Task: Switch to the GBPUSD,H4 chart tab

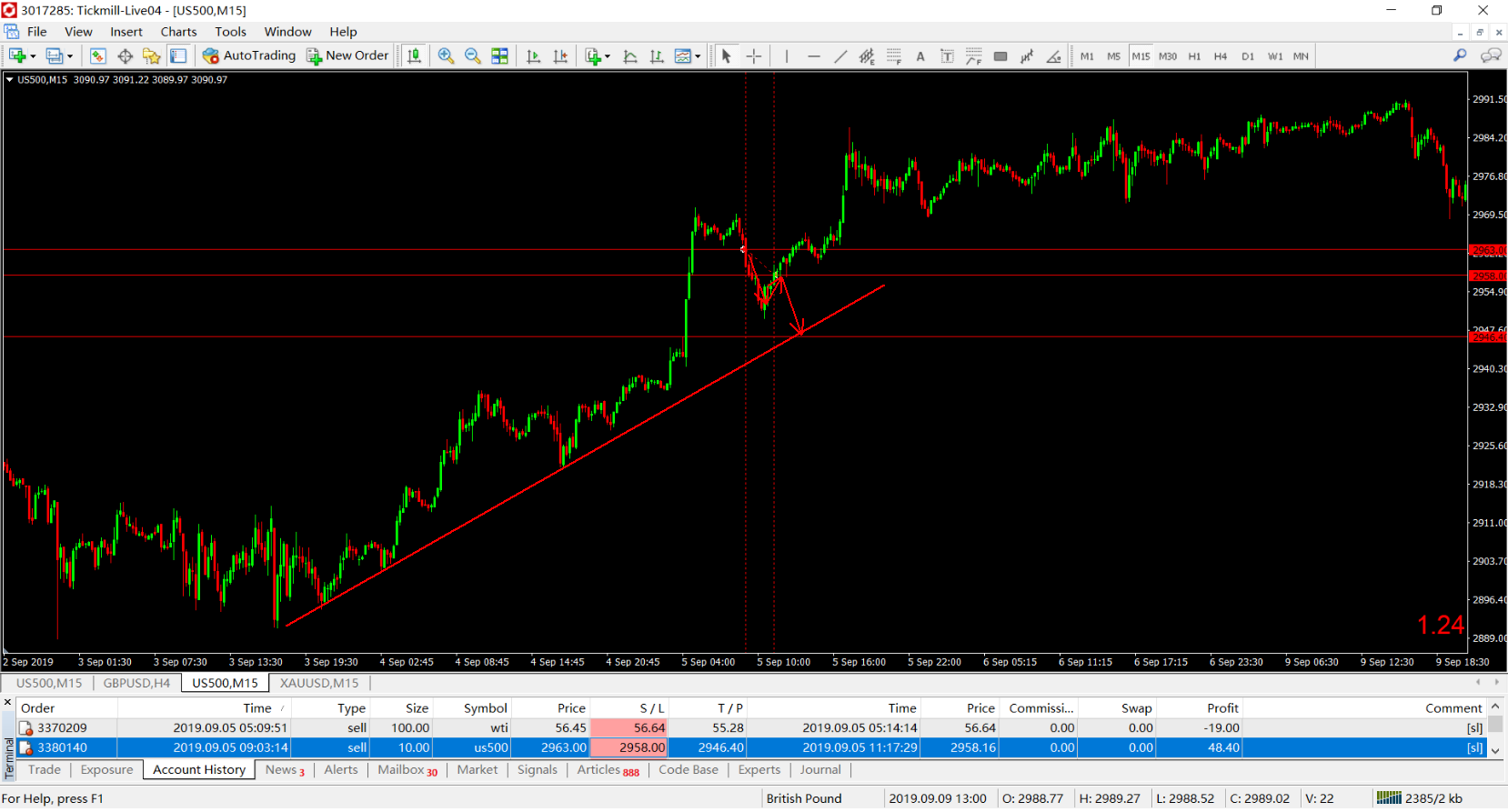Action: 136,683
